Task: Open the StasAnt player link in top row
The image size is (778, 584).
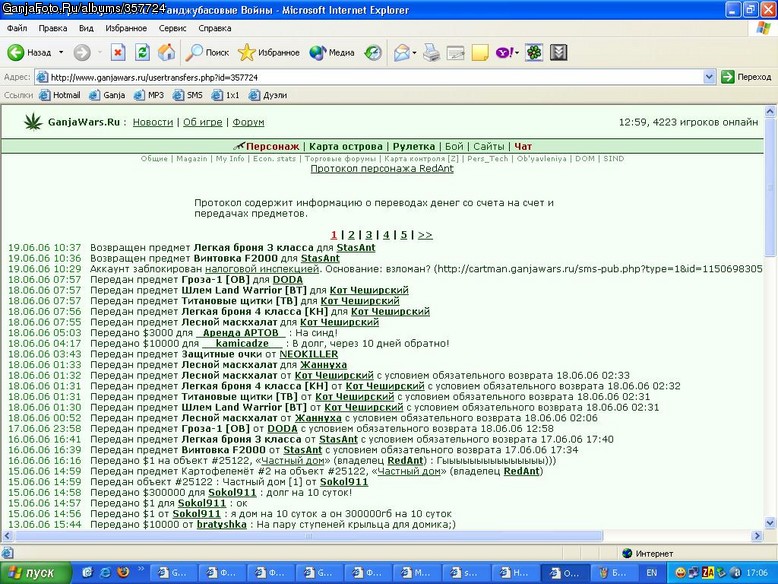Action: 356,248
